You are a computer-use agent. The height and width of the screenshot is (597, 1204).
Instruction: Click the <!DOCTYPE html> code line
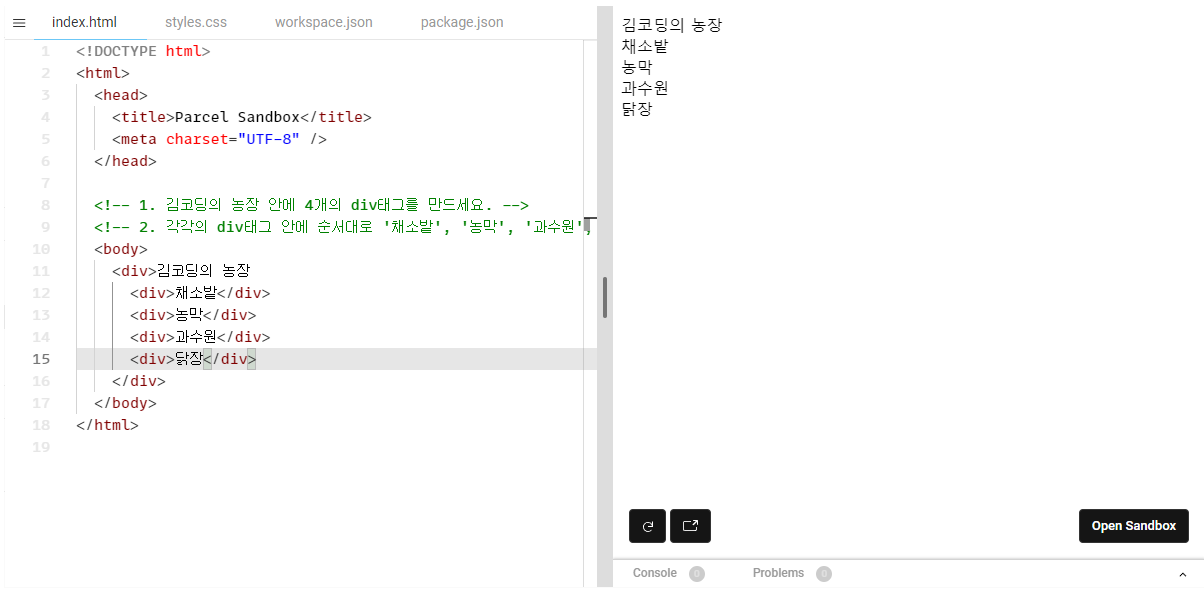[143, 51]
